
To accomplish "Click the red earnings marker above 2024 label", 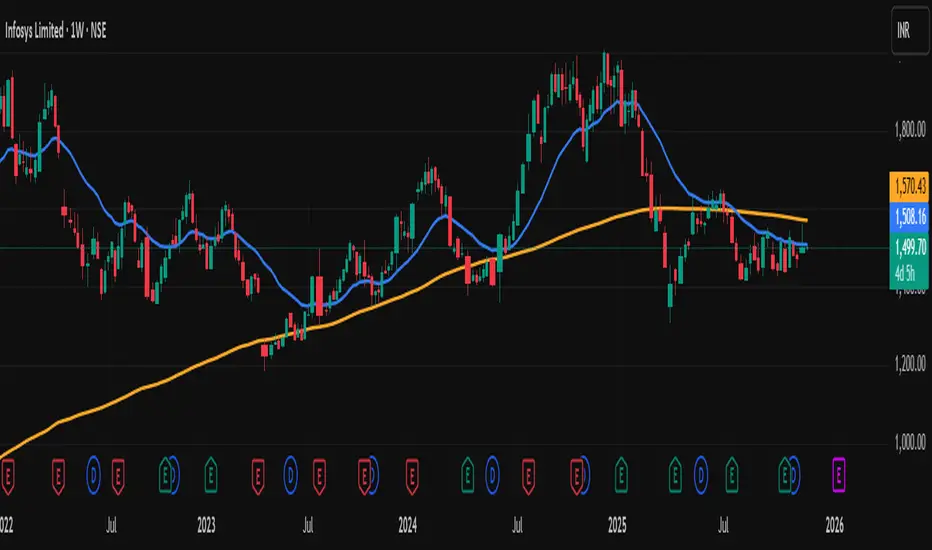I will point(411,468).
